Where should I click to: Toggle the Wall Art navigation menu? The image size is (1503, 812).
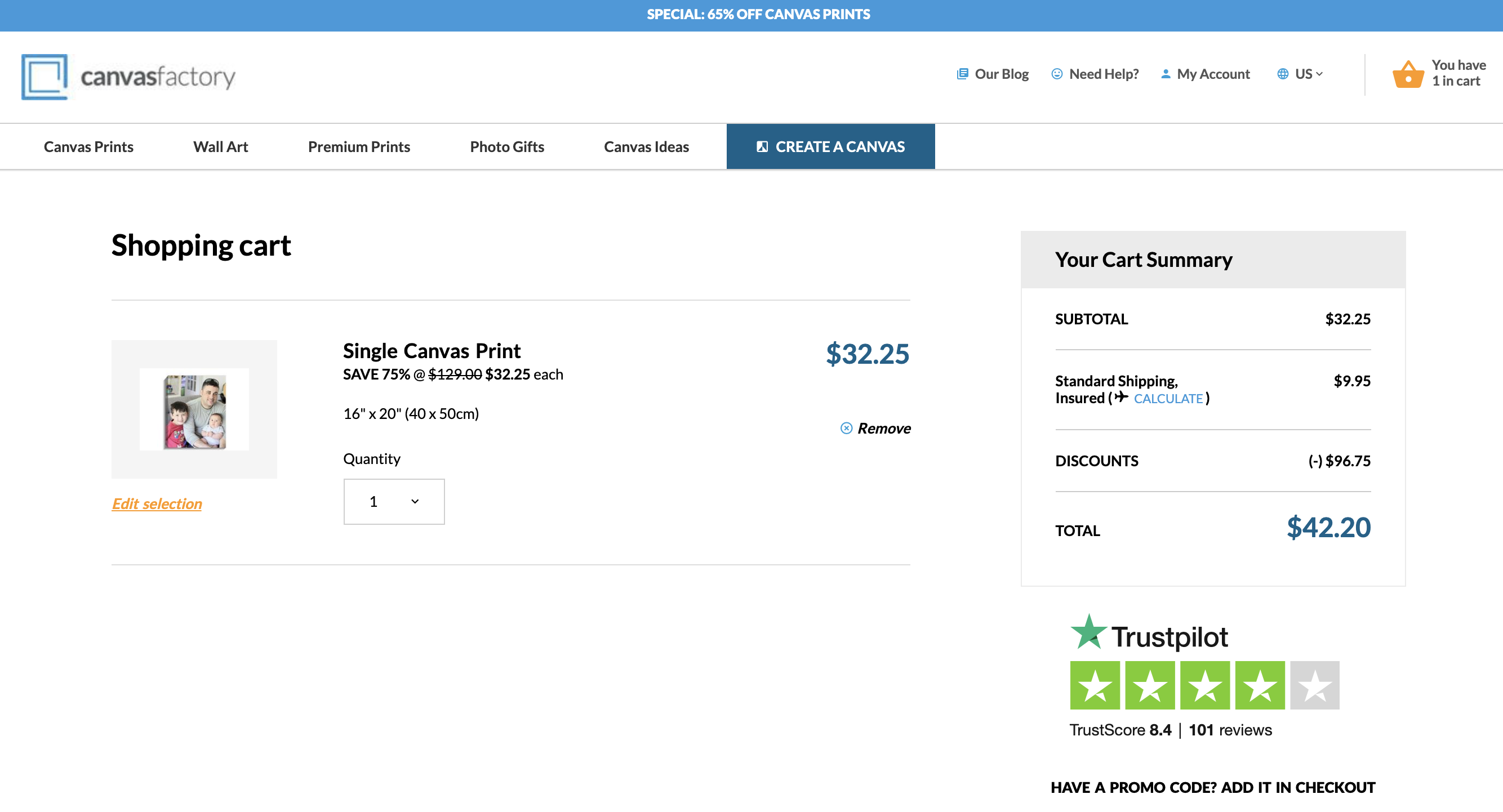coord(220,146)
